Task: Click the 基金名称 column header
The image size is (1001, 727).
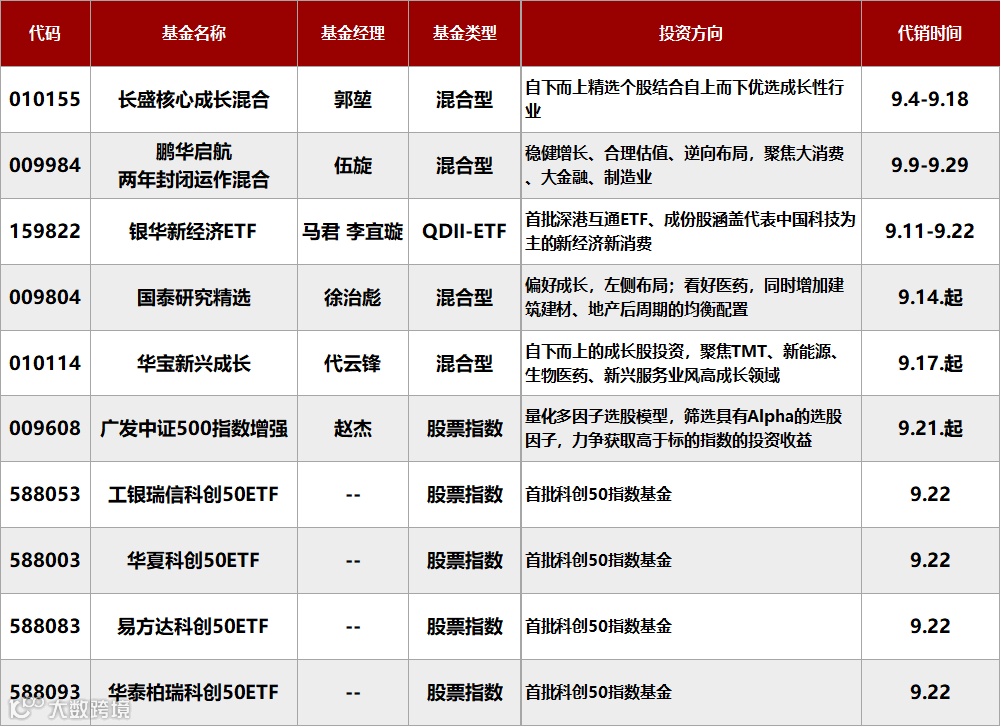Action: coord(193,33)
